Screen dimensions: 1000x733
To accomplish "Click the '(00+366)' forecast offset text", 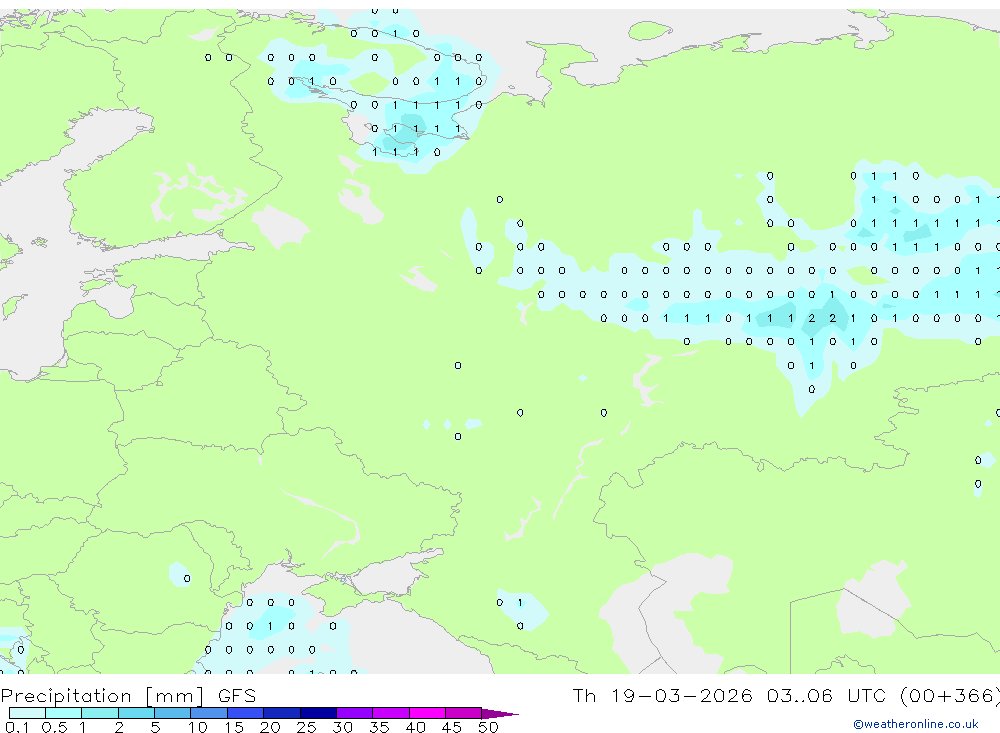I will click(x=950, y=696).
